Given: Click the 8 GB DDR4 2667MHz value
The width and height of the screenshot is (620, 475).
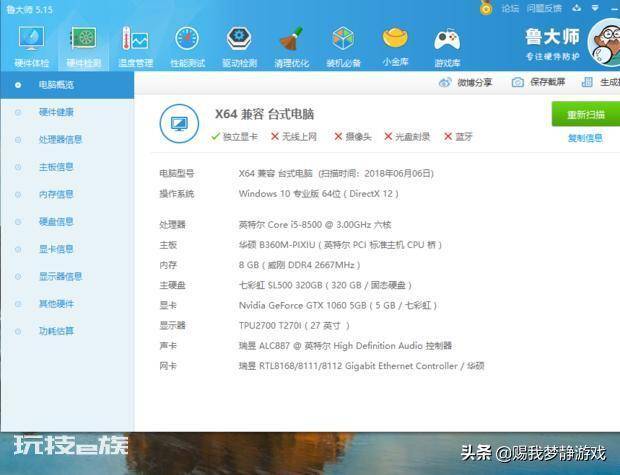Looking at the screenshot, I should coord(299,265).
